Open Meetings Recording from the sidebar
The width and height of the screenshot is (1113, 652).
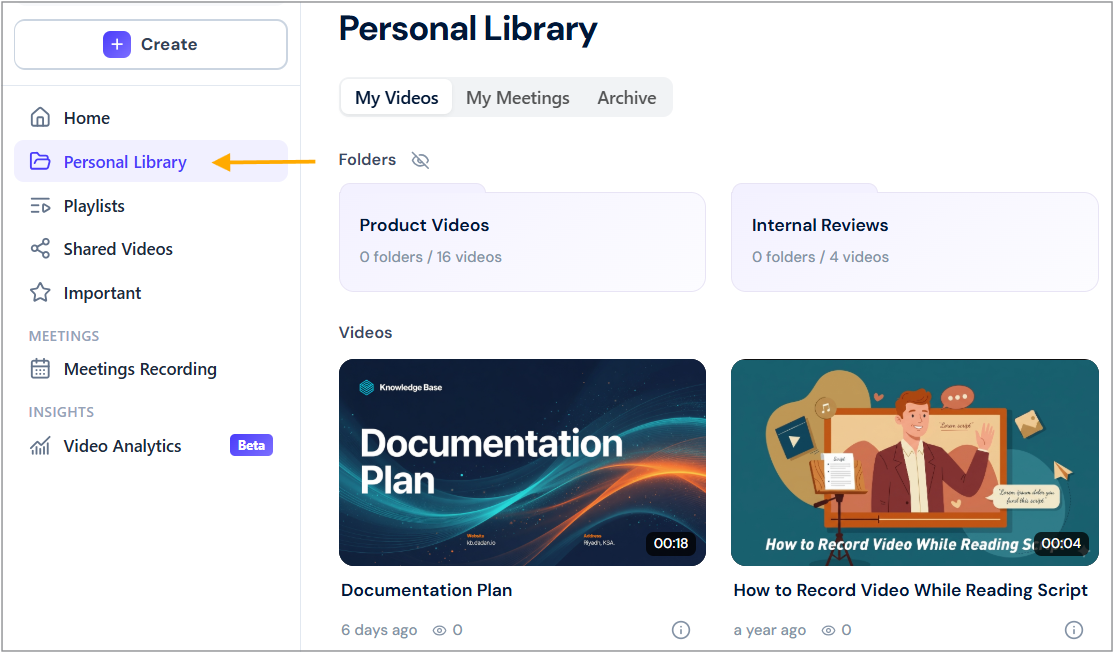click(150, 369)
